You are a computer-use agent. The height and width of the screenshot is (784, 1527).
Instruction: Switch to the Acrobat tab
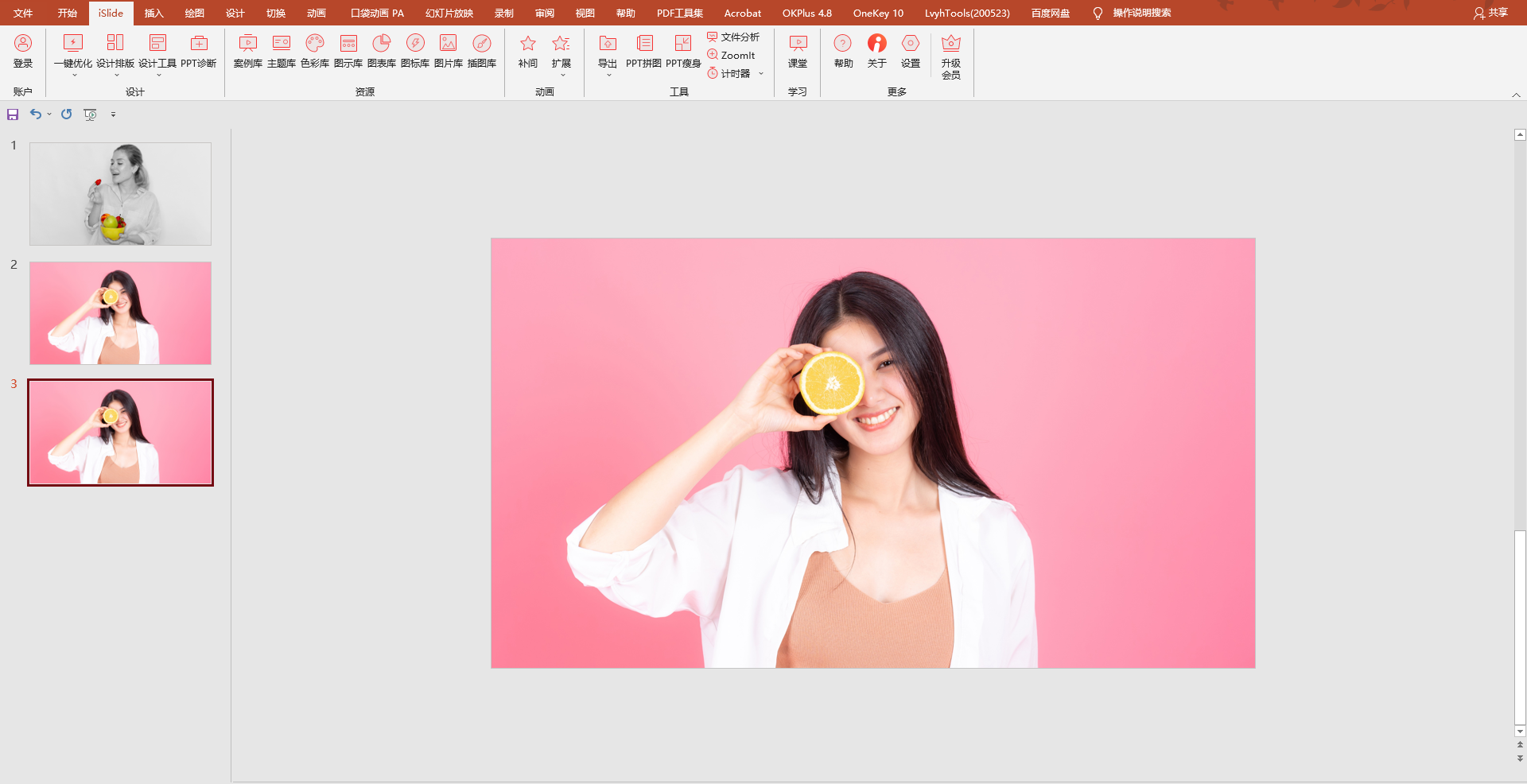click(743, 13)
